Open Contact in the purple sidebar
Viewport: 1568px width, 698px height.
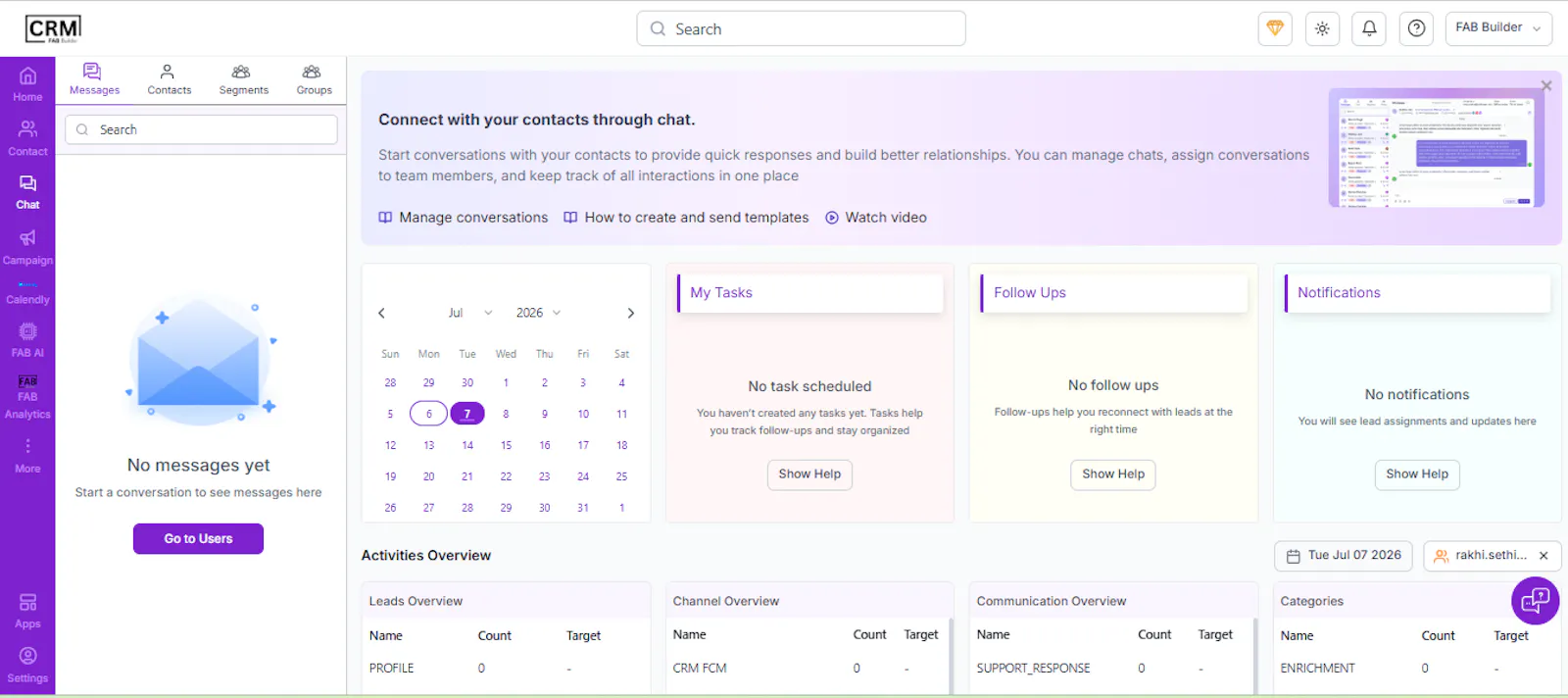click(27, 138)
